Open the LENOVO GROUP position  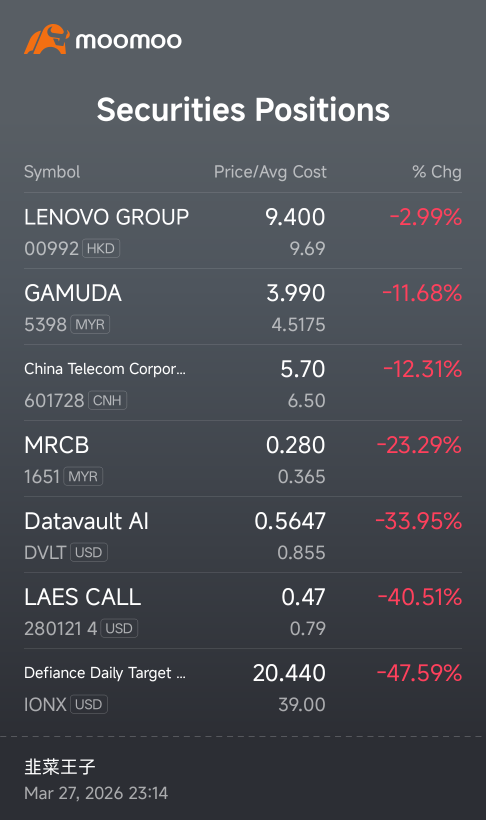[x=243, y=231]
